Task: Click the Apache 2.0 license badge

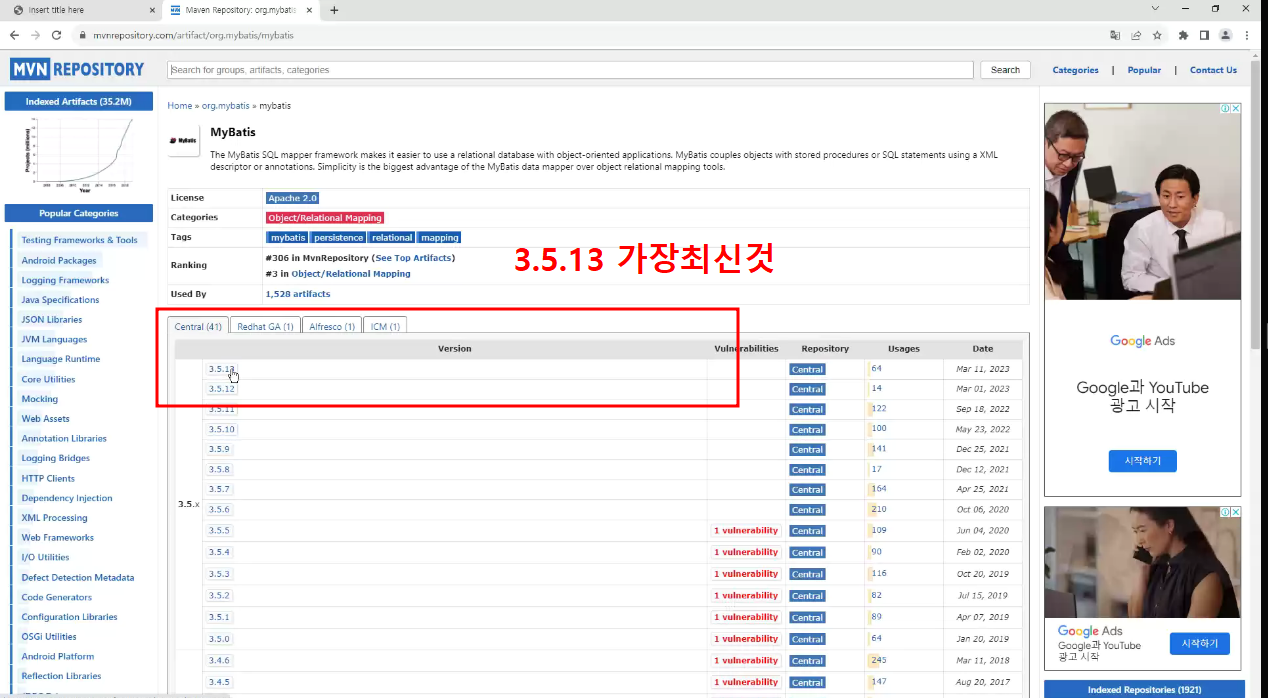Action: click(x=292, y=198)
